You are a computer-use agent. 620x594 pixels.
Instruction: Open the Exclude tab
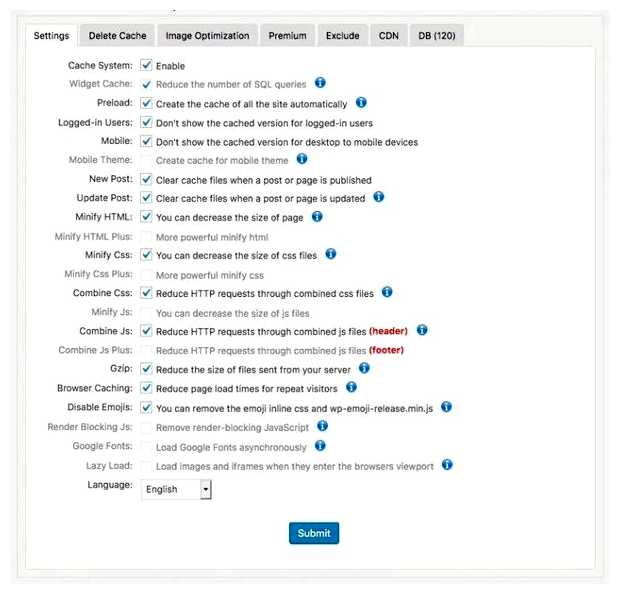(x=342, y=36)
